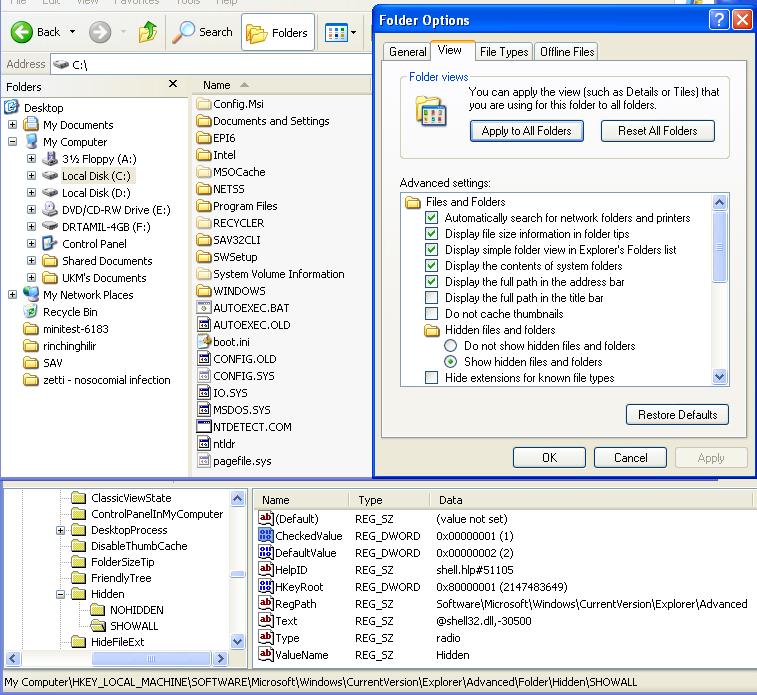Select the CONFIG.SYS file icon

click(204, 375)
